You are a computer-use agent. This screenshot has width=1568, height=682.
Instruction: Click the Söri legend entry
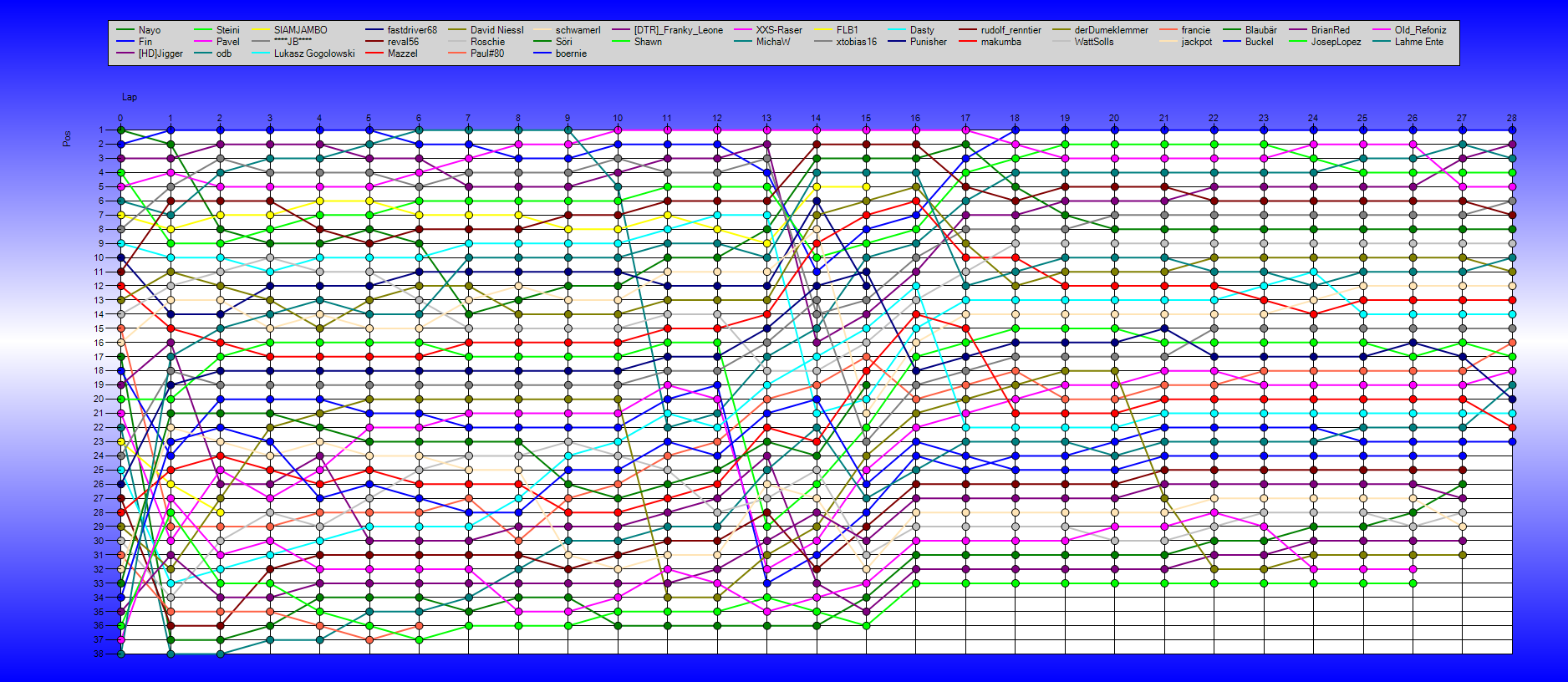563,42
